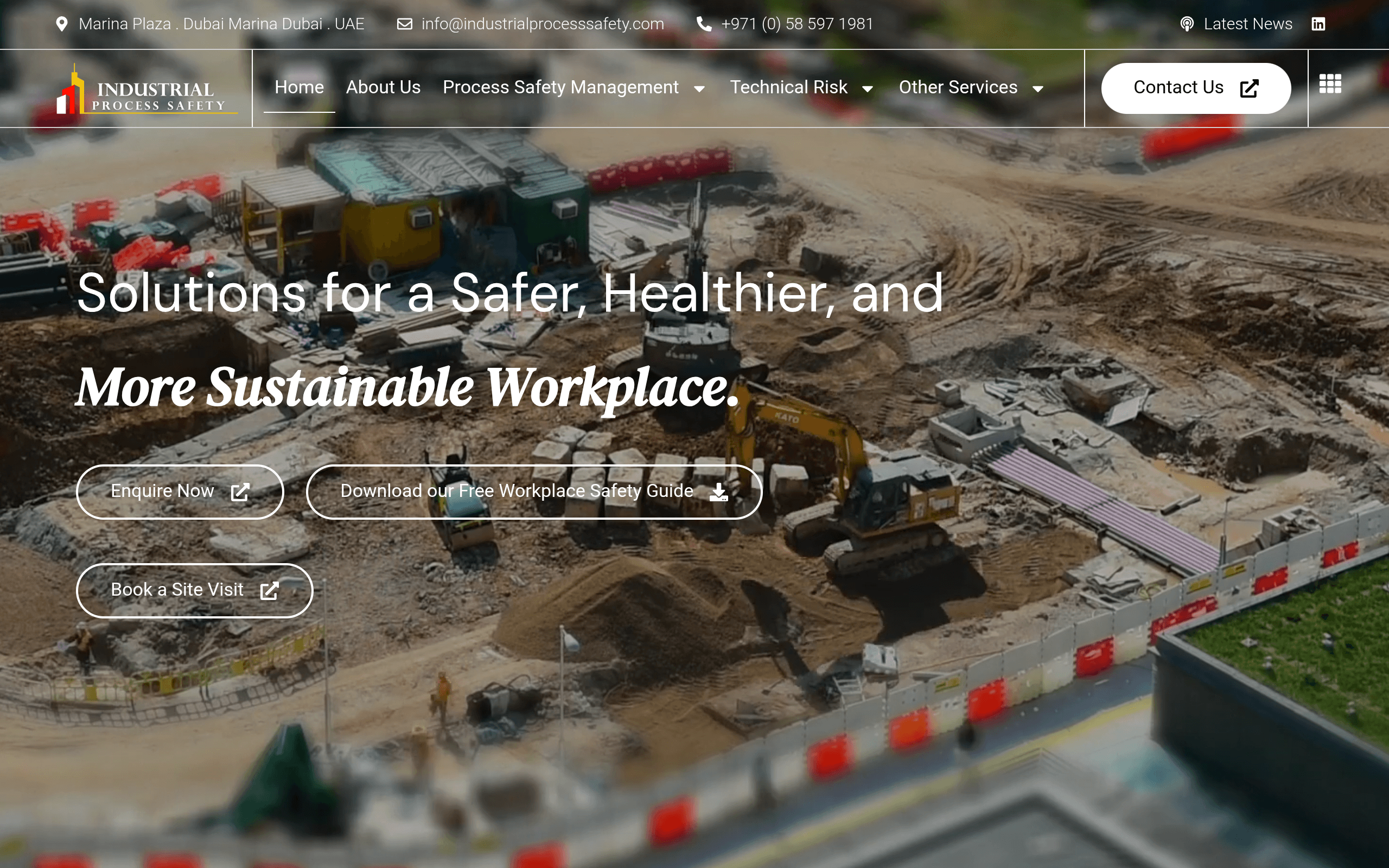Click the podcast Latest News icon
The height and width of the screenshot is (868, 1389).
coord(1187,24)
